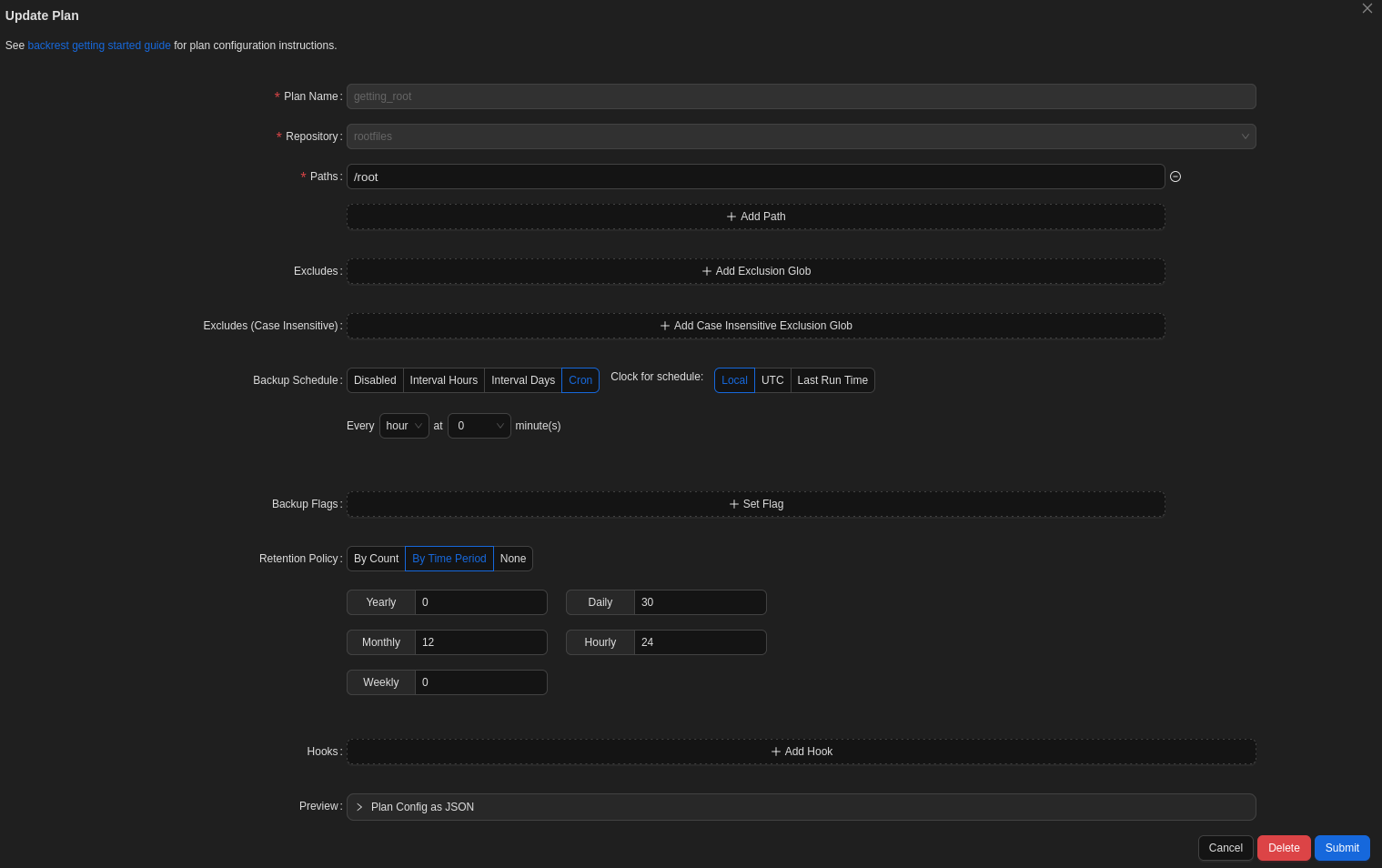Image resolution: width=1382 pixels, height=868 pixels.
Task: Switch schedule to Interval Hours
Action: click(x=443, y=380)
